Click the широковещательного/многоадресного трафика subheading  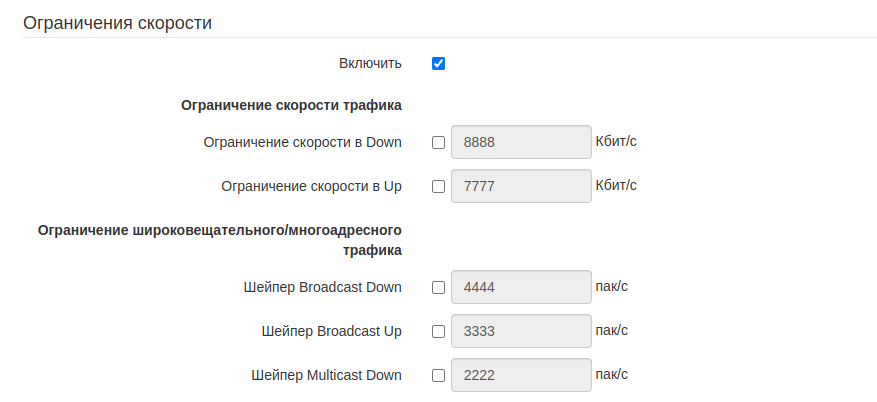click(x=220, y=240)
